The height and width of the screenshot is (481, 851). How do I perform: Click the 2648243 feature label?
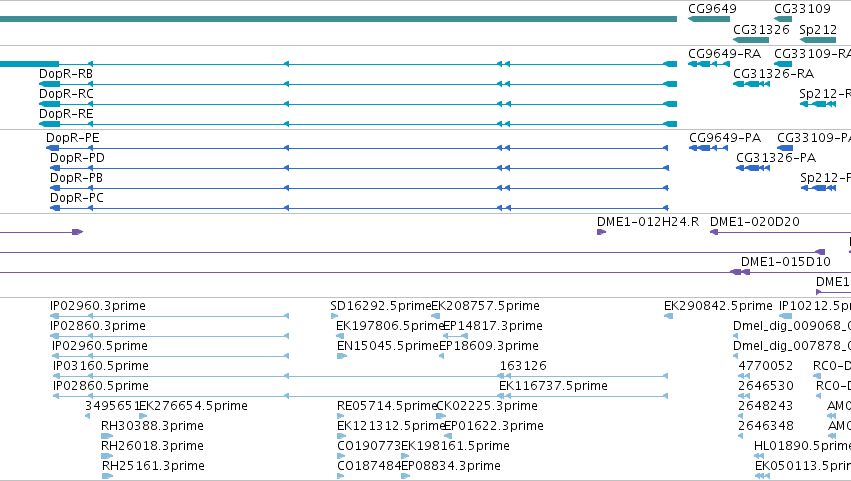coord(765,407)
